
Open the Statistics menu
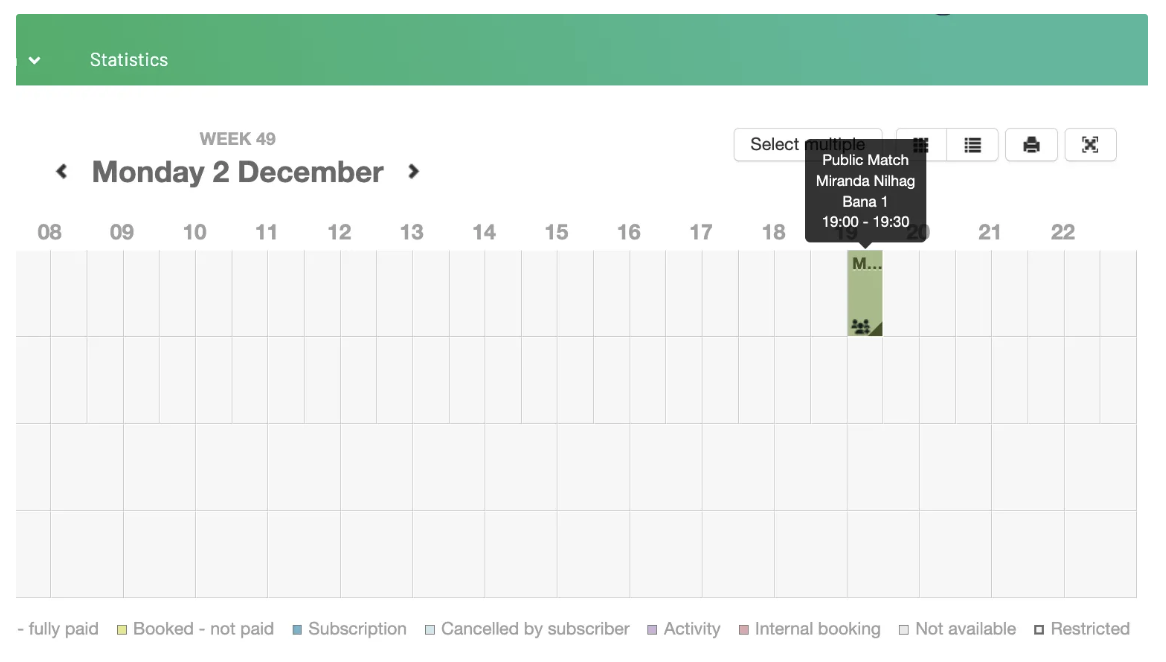pyautogui.click(x=129, y=60)
